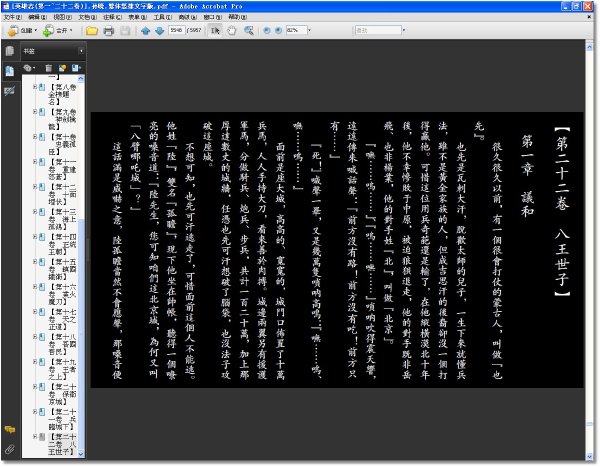Image resolution: width=600 pixels, height=467 pixels.
Task: Open the Comments panel icon in sidebar
Action: [x=10, y=429]
